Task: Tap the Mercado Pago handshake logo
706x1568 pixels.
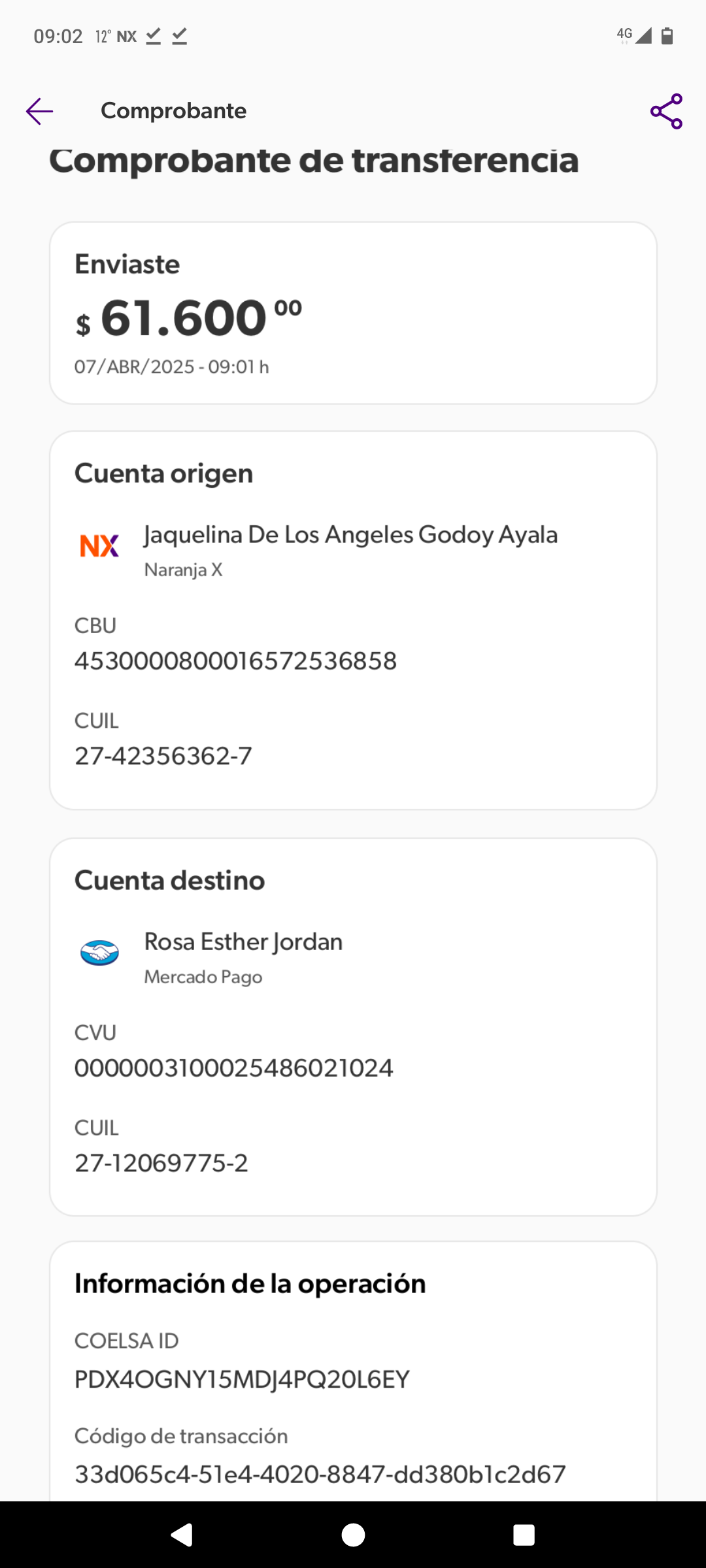Action: [99, 953]
